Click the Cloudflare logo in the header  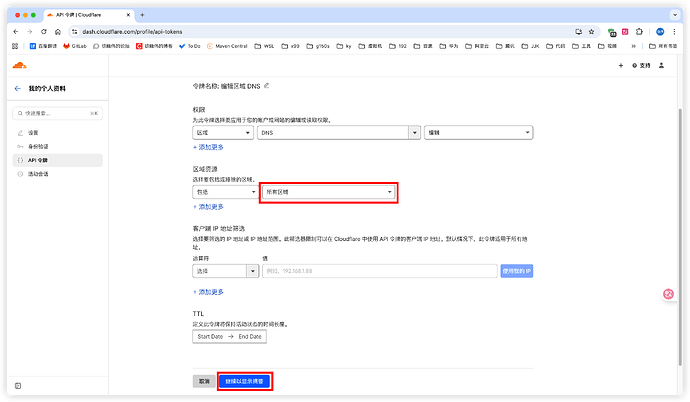click(20, 65)
